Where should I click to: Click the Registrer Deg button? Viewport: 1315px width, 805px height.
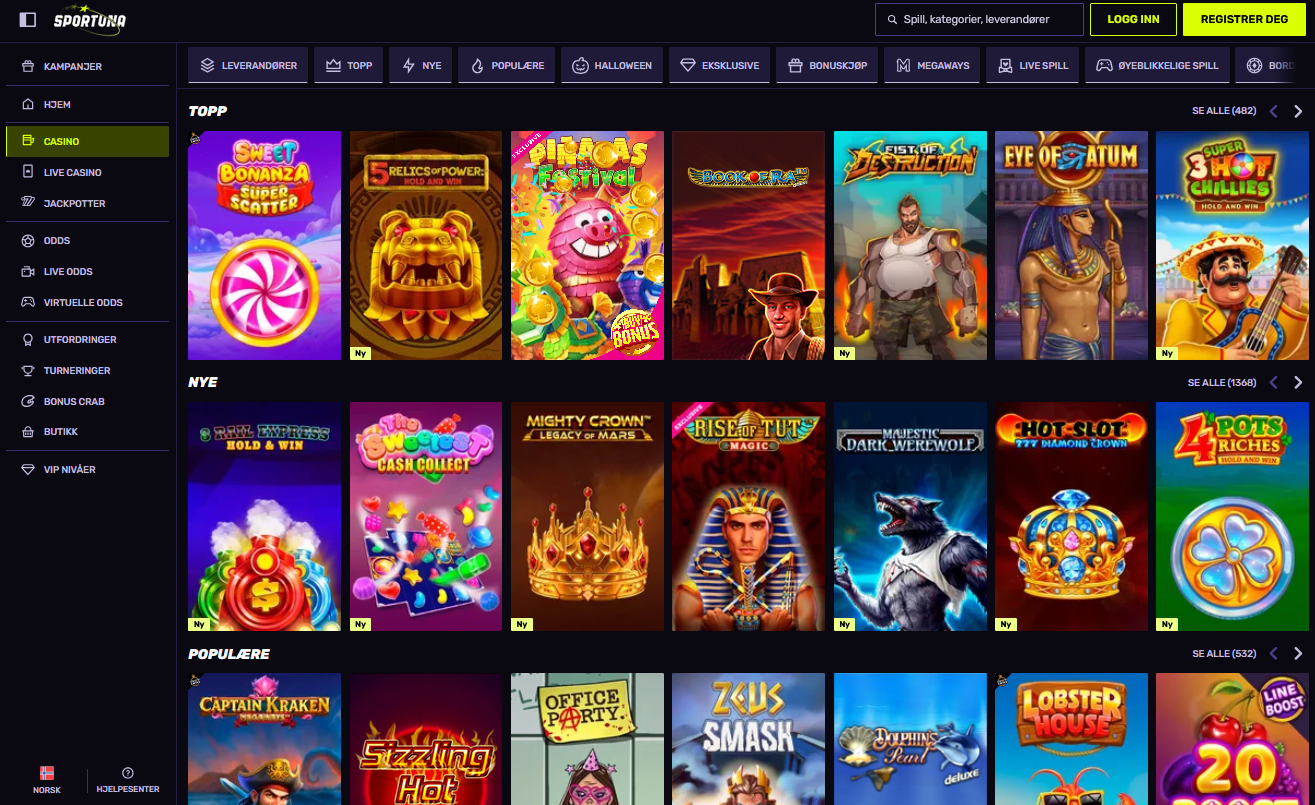[1244, 19]
